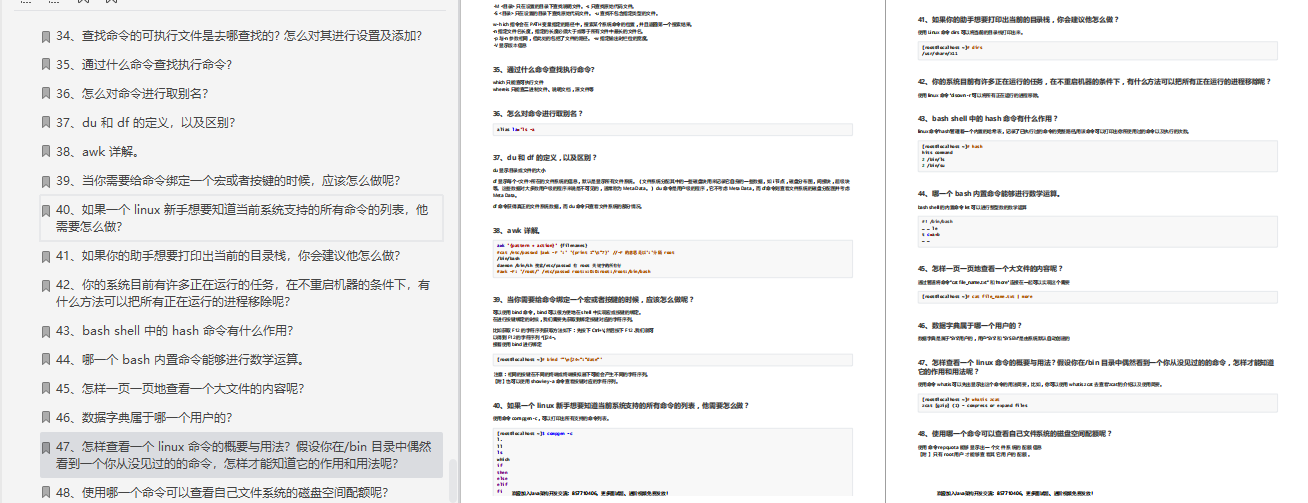Click page heading "42、你的系统目前有许多正在运行的任务"
The image size is (1308, 503).
(x=1095, y=80)
